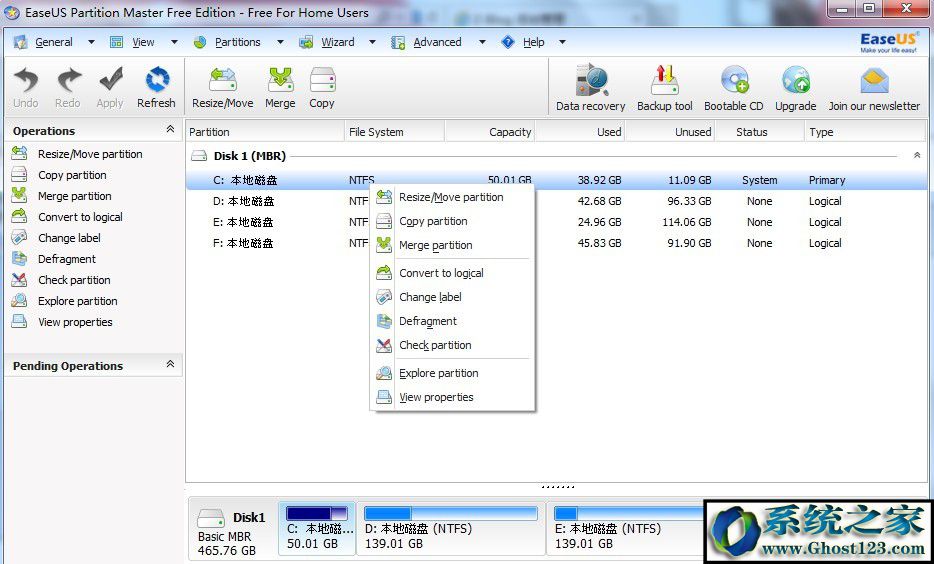The image size is (934, 564).
Task: Choose Defragment from context menu
Action: click(452, 321)
